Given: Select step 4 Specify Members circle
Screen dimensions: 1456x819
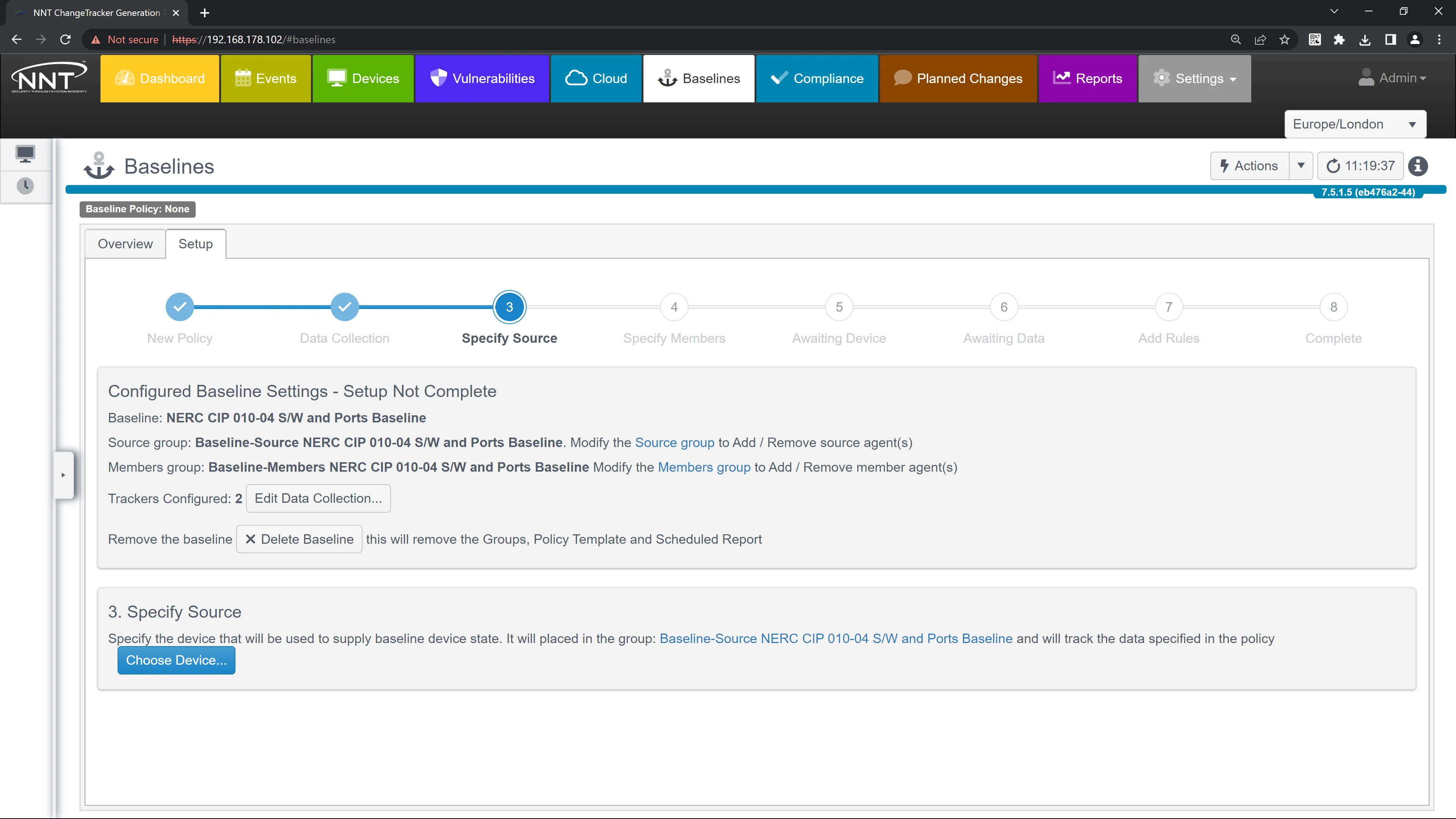Looking at the screenshot, I should pyautogui.click(x=674, y=307).
